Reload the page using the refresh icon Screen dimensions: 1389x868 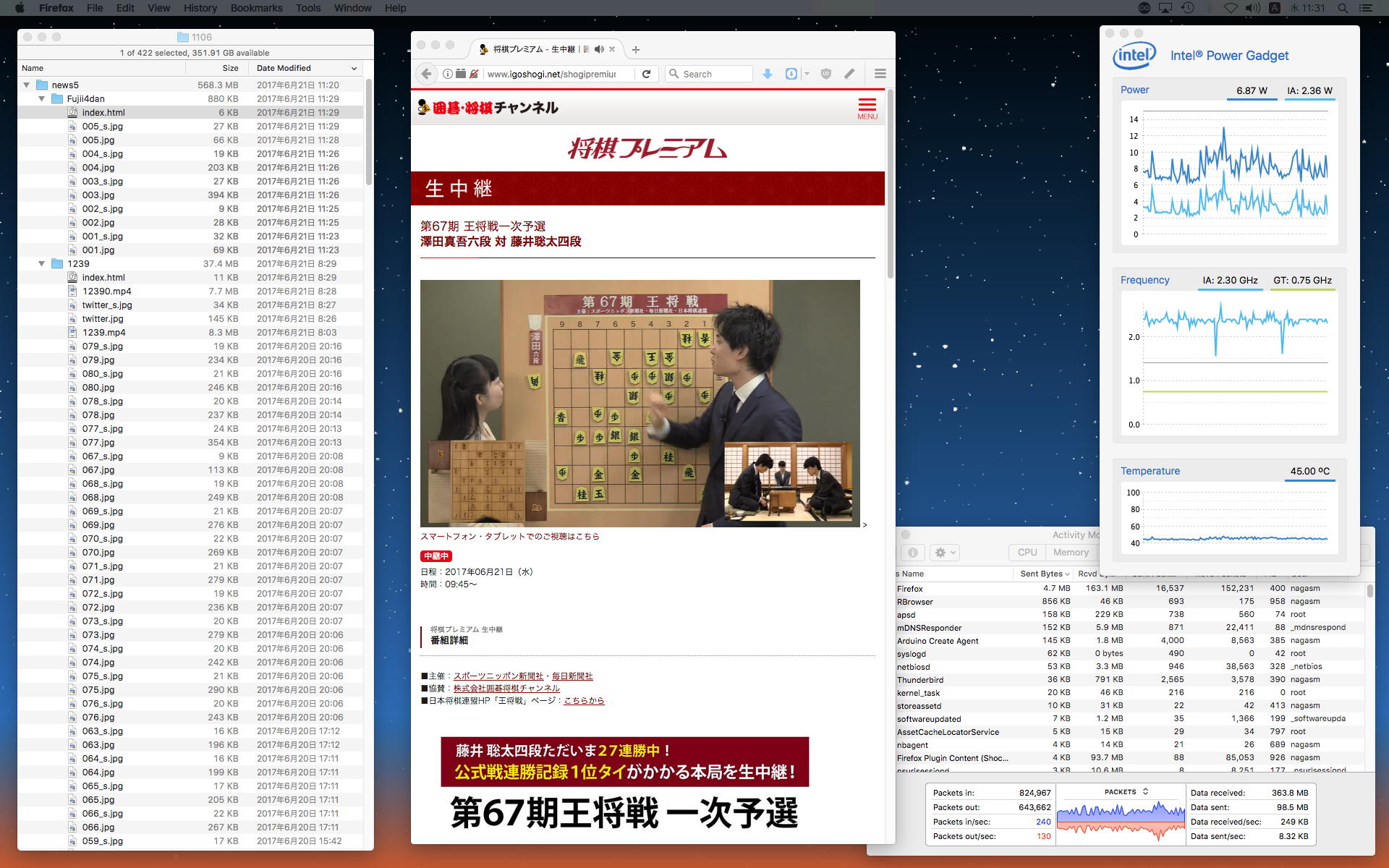(646, 74)
